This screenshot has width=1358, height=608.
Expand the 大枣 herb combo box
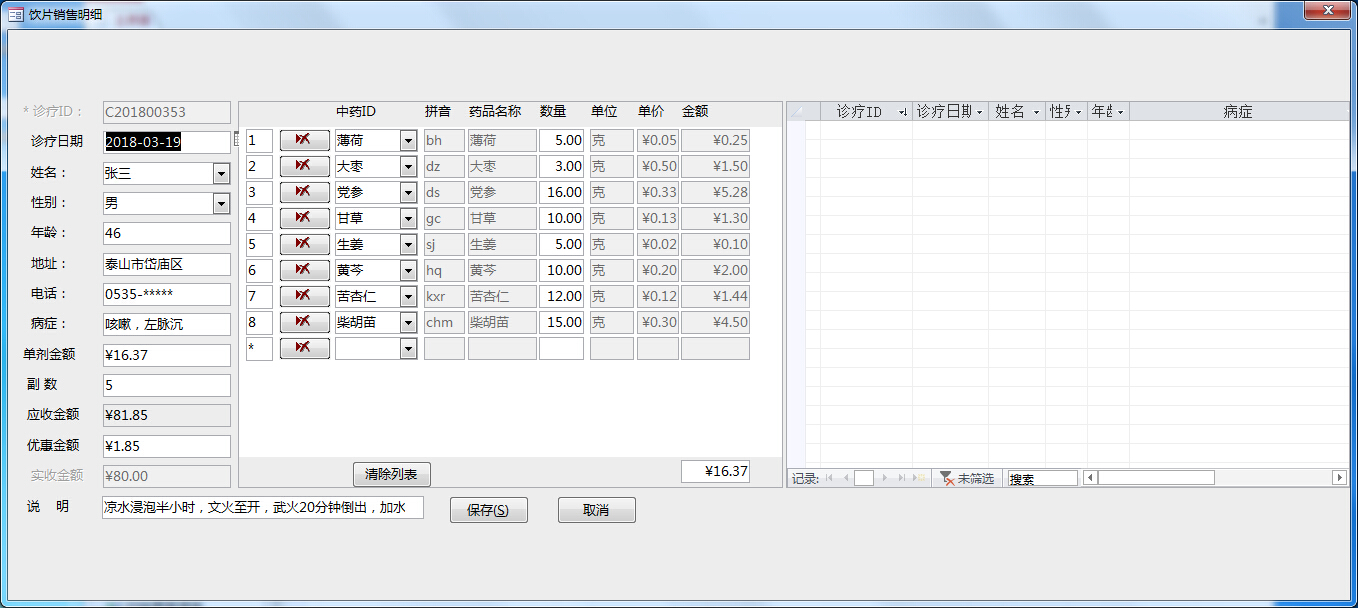[x=408, y=167]
